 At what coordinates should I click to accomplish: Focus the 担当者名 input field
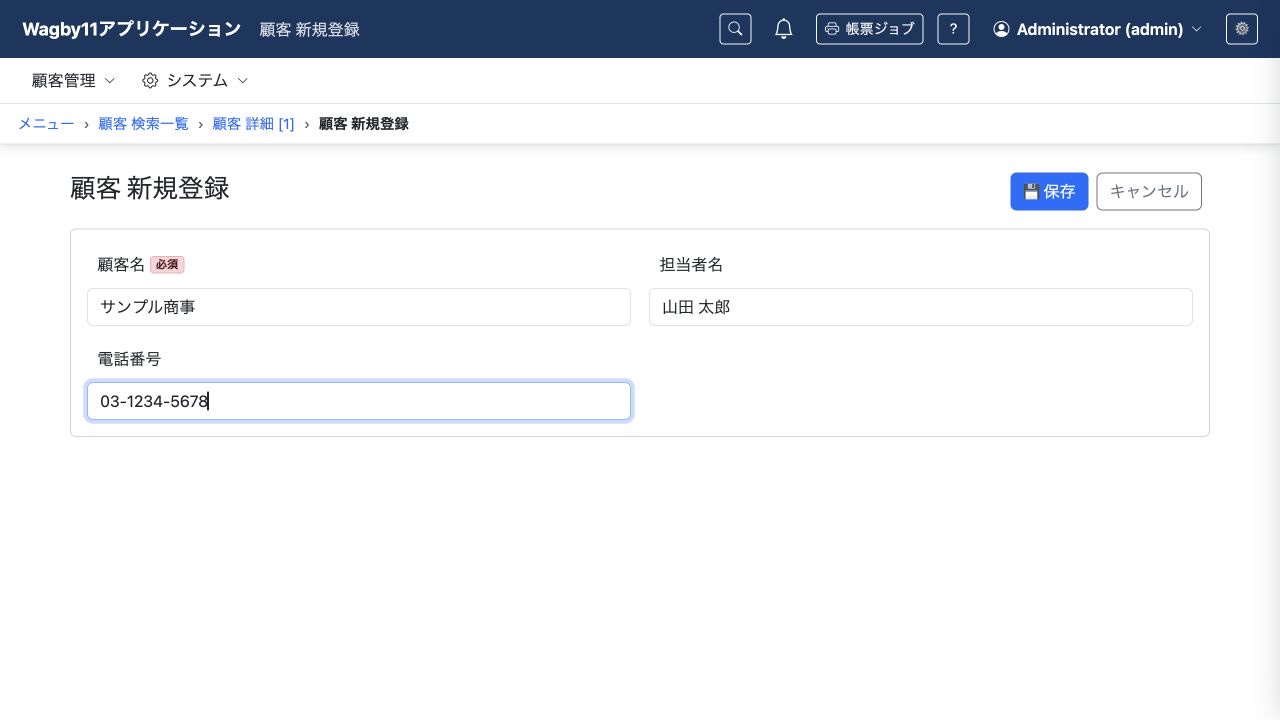pos(921,307)
